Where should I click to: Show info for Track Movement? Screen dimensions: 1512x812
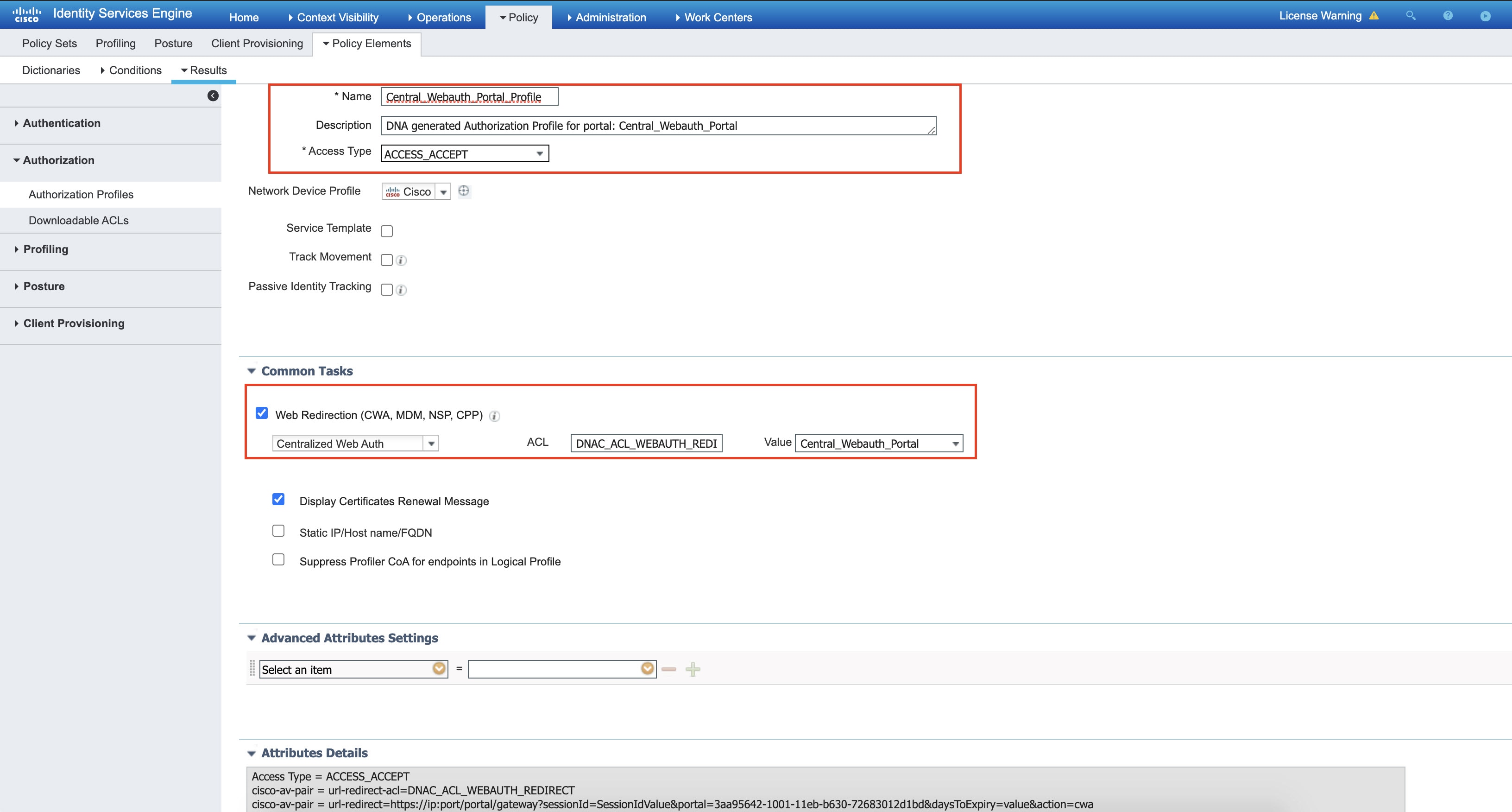pos(401,260)
